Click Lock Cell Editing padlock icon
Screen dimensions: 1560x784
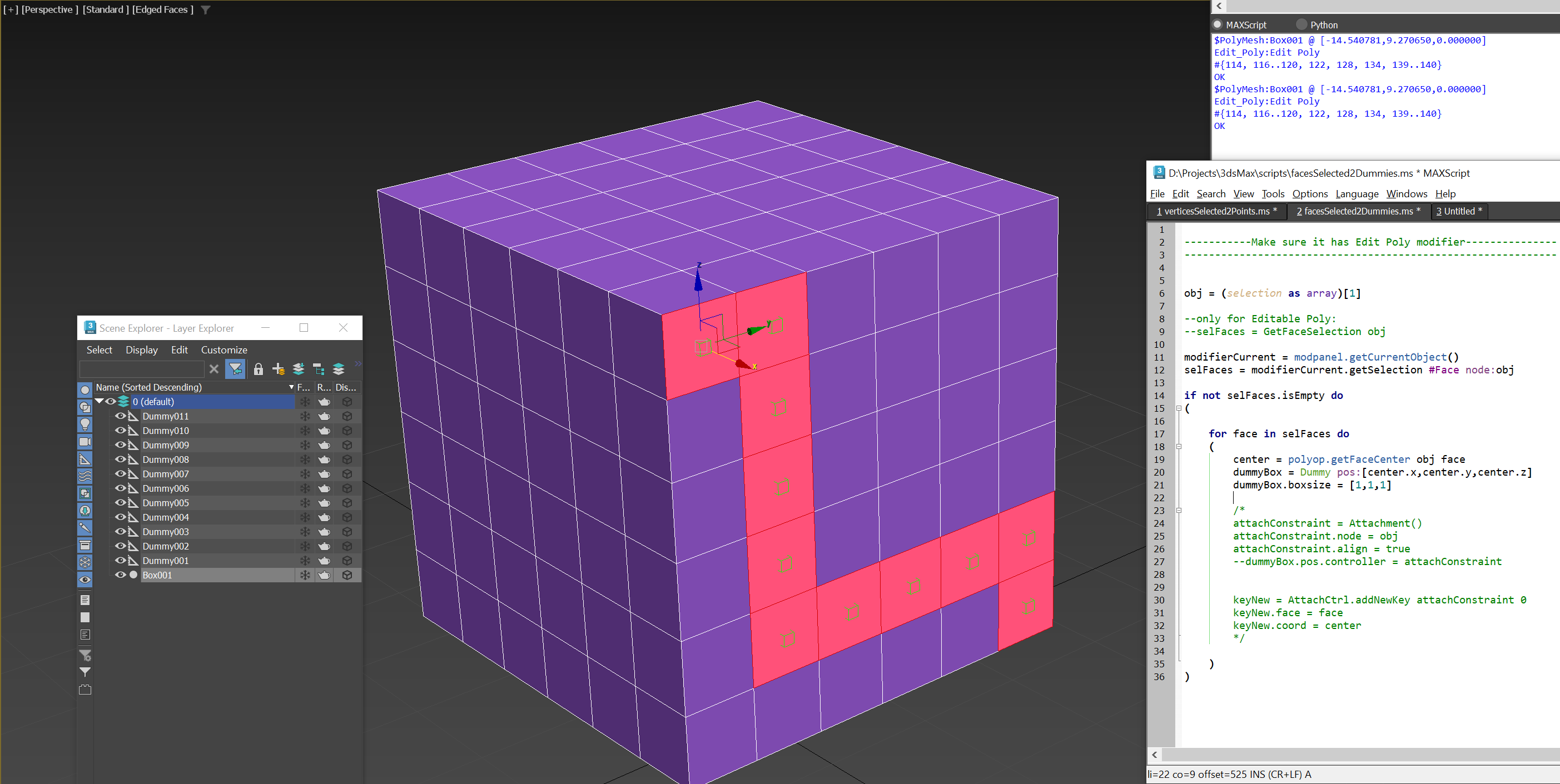tap(258, 369)
